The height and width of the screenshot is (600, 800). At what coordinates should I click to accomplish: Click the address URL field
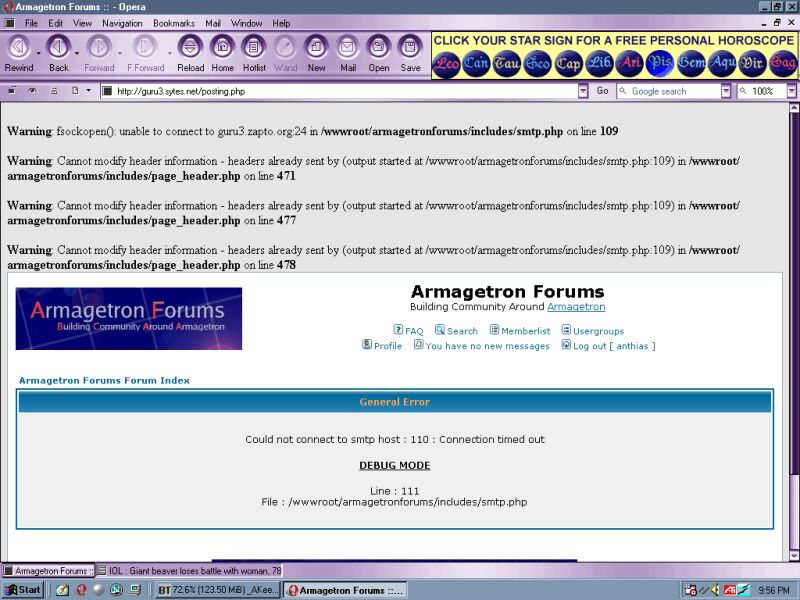tap(339, 91)
